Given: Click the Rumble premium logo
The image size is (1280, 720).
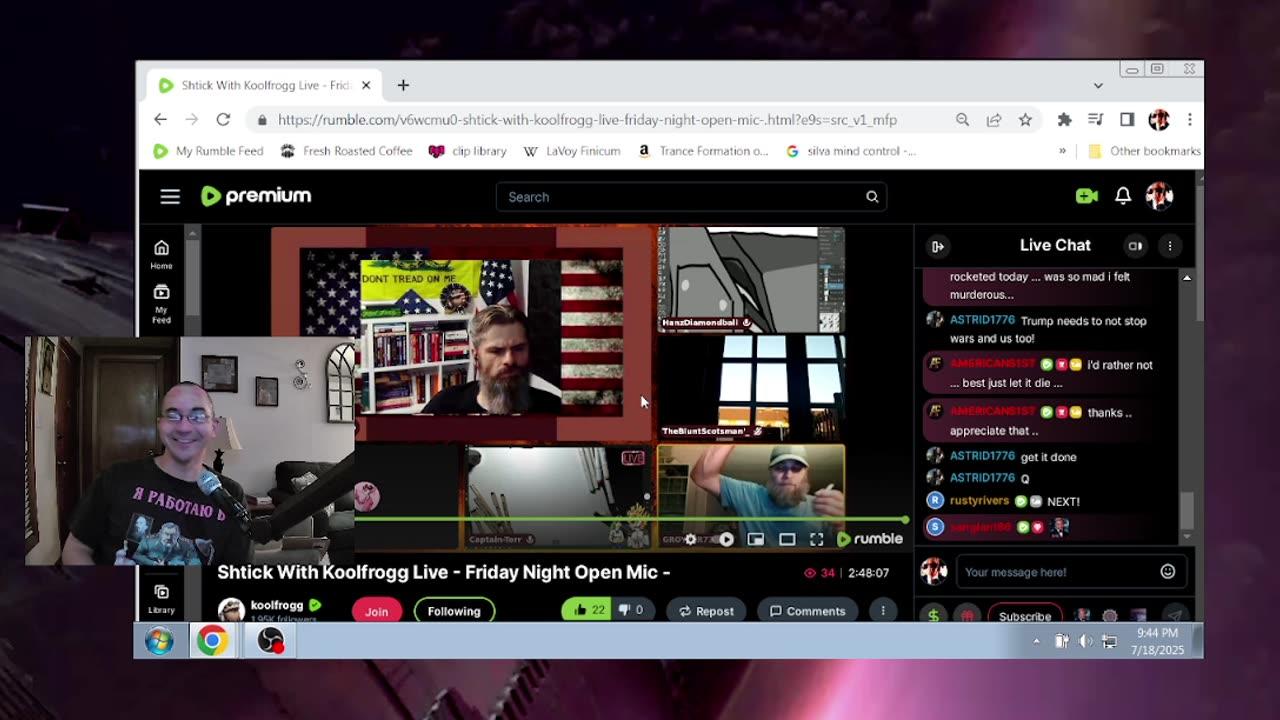Looking at the screenshot, I should pos(256,196).
